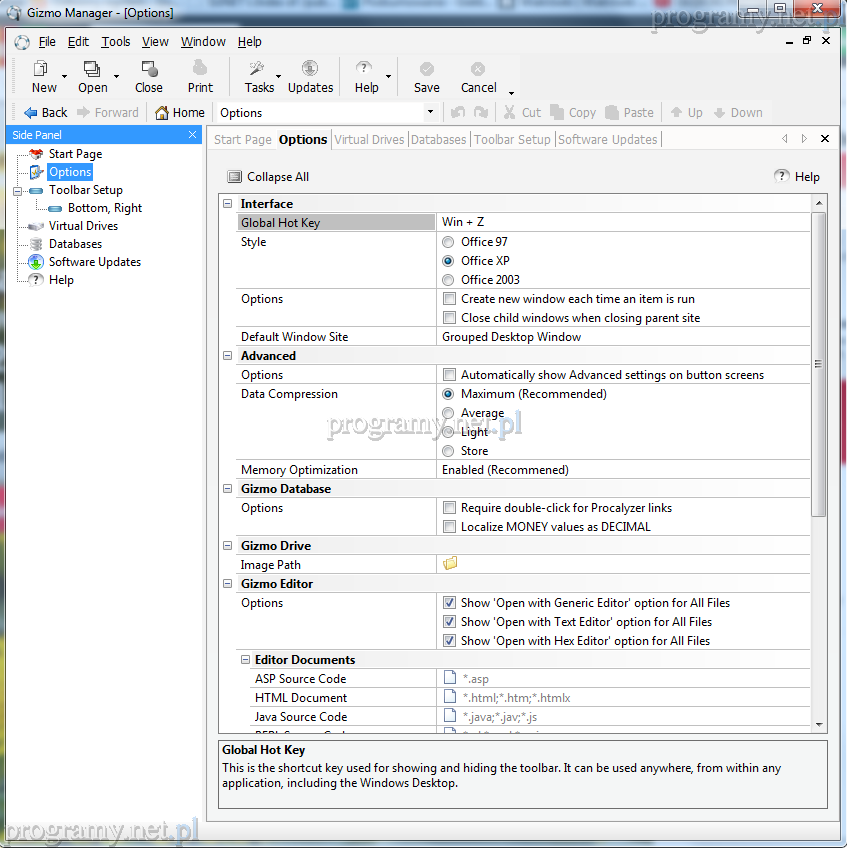Collapse the Interface section
Screen dimensions: 847x848
[x=228, y=204]
